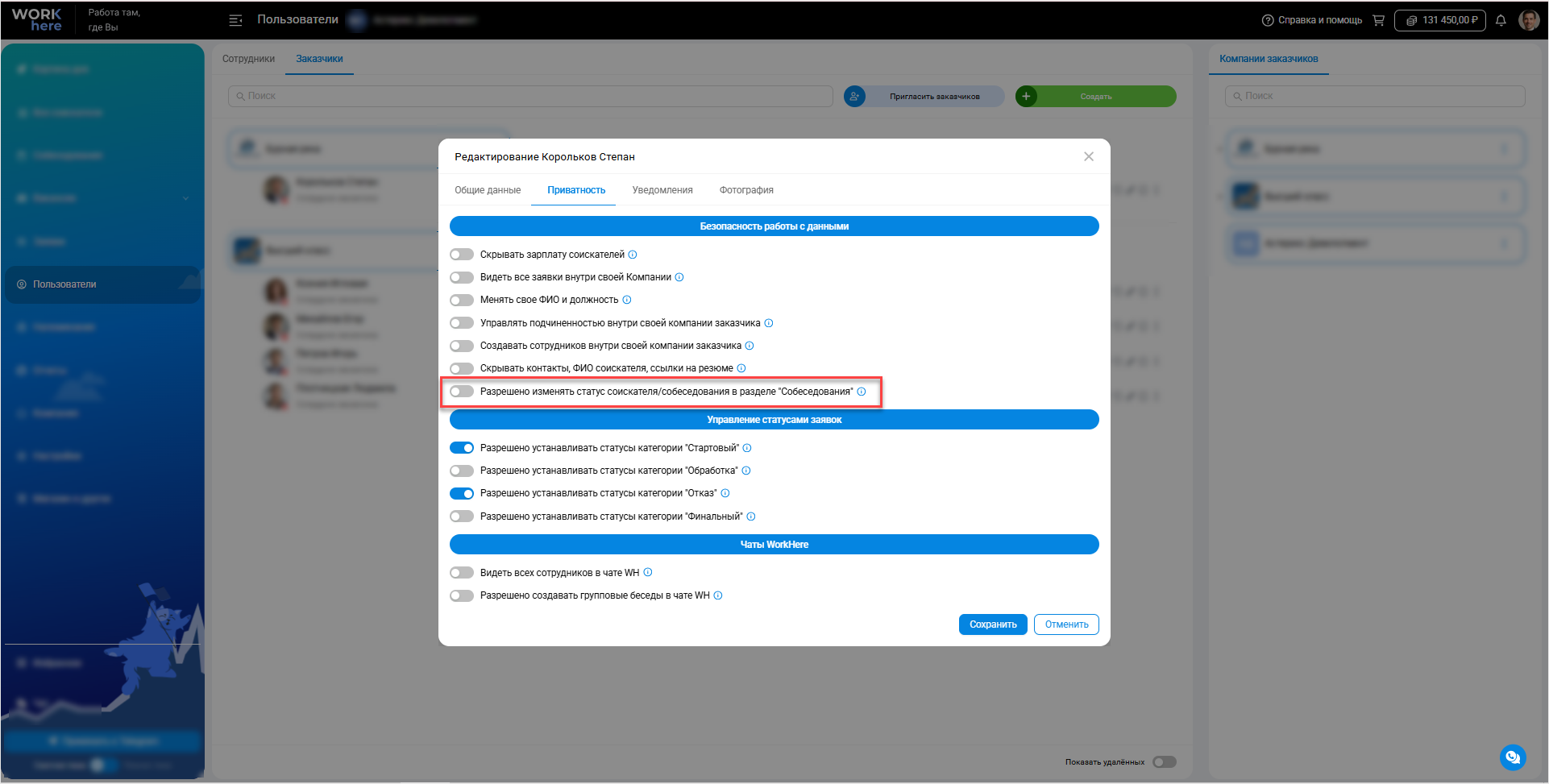
Task: Switch to 'Уведомления' tab
Action: 662,190
